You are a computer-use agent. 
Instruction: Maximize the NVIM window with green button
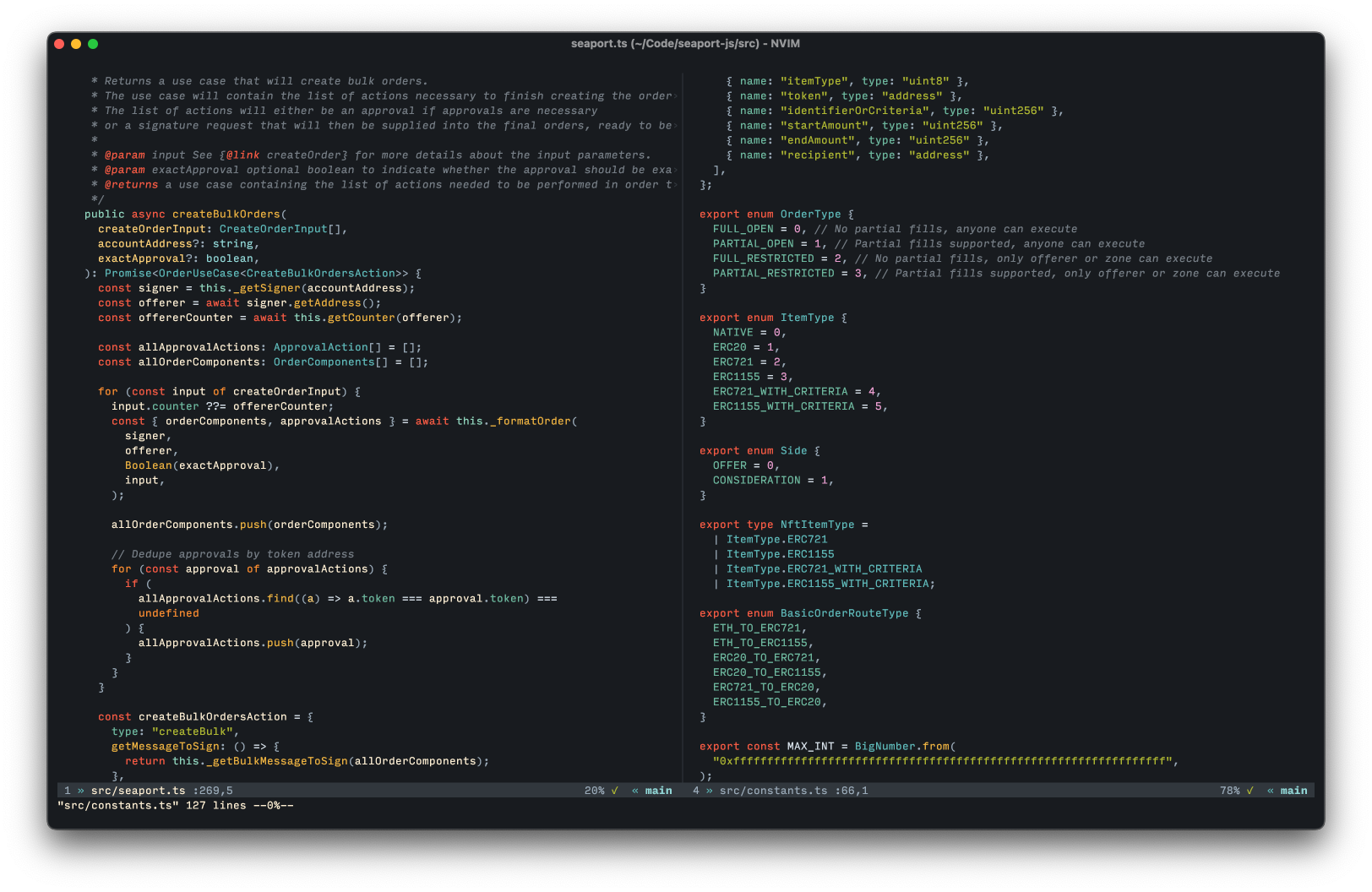point(93,44)
